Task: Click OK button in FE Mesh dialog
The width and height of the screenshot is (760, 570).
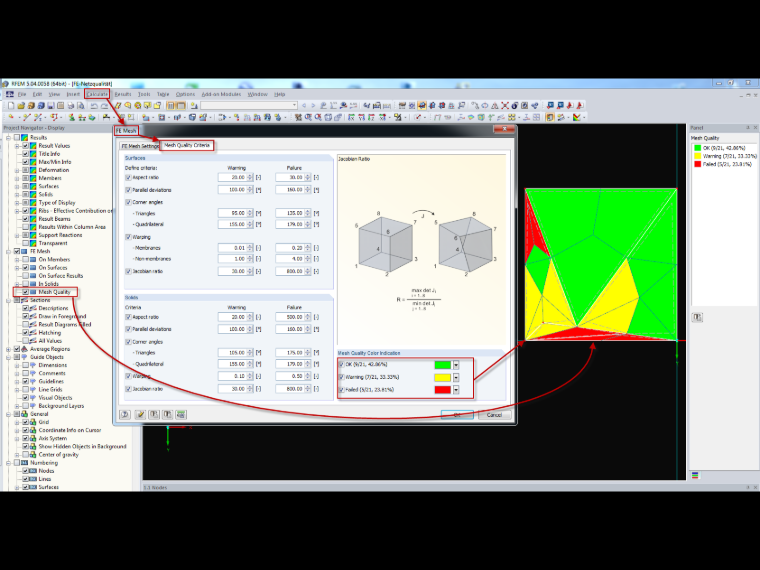Action: pos(457,415)
